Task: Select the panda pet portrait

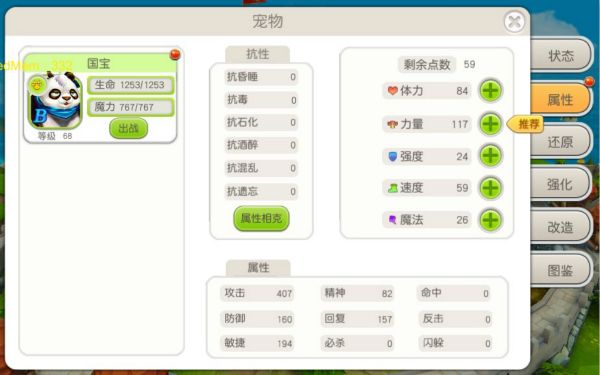Action: click(x=54, y=100)
